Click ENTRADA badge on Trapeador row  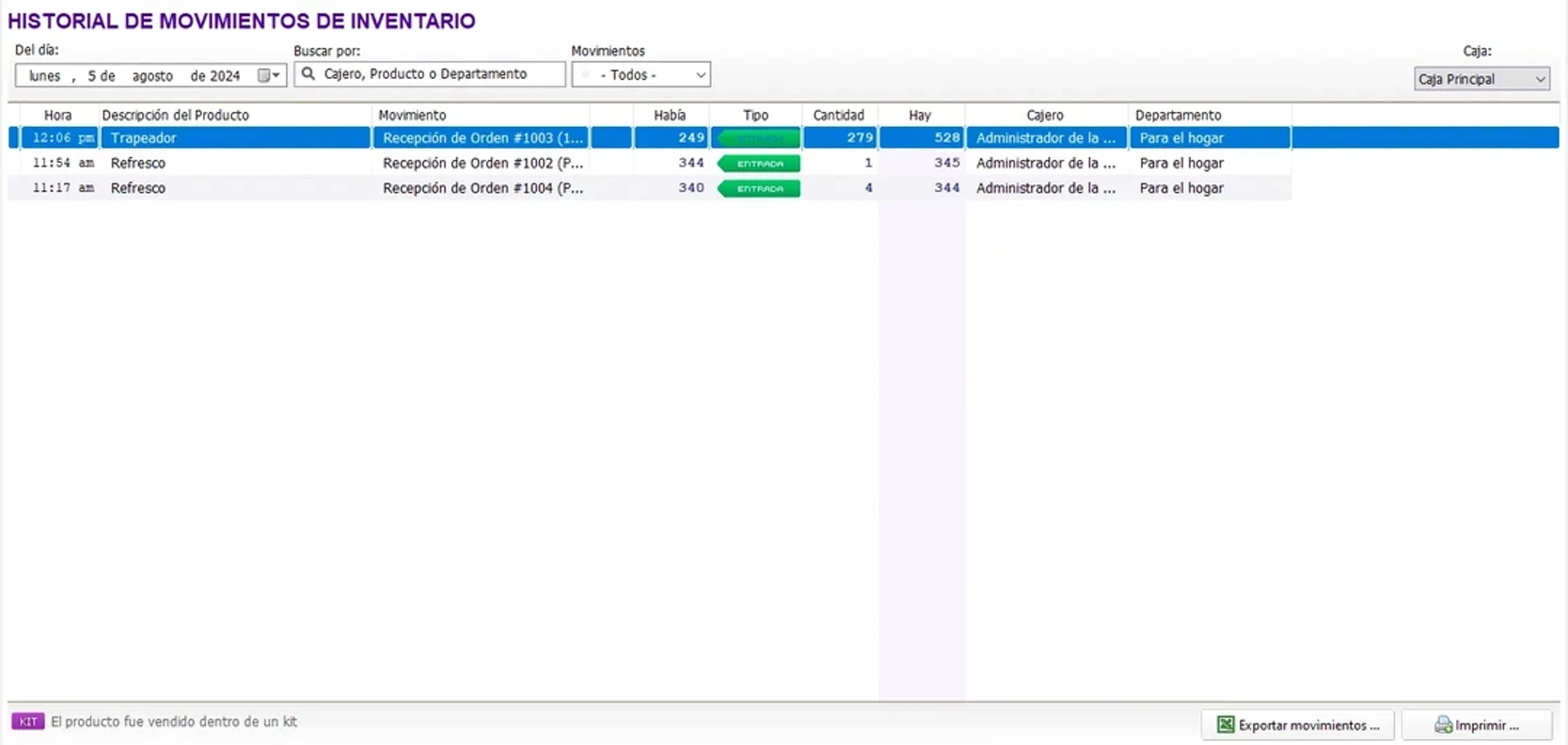coord(759,138)
